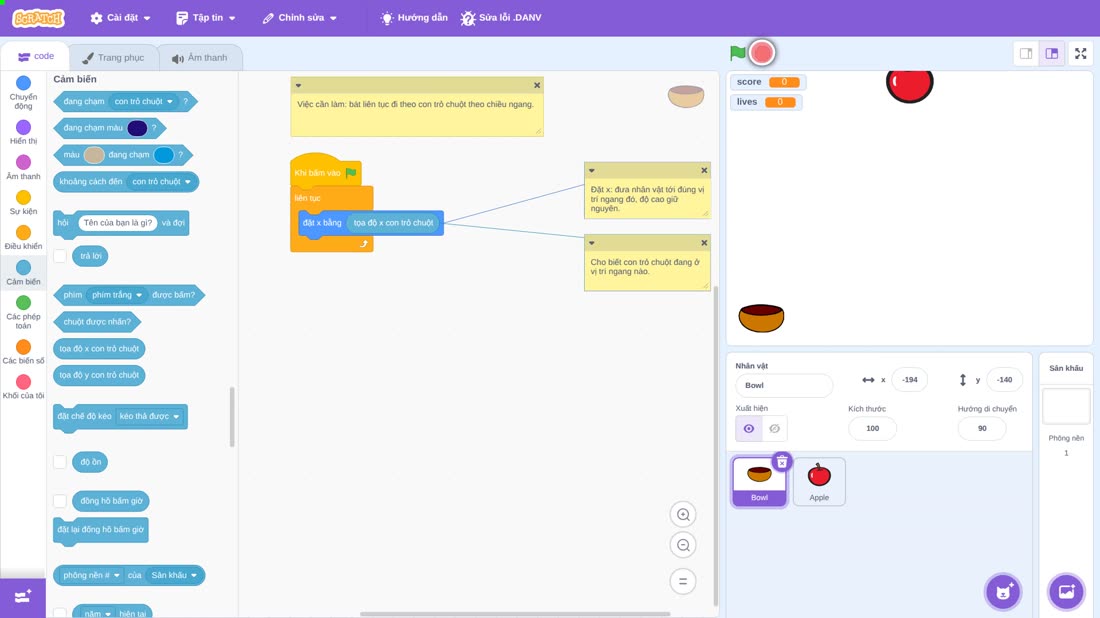Select the Điều khiển block category
This screenshot has height=618, width=1100.
point(23,238)
